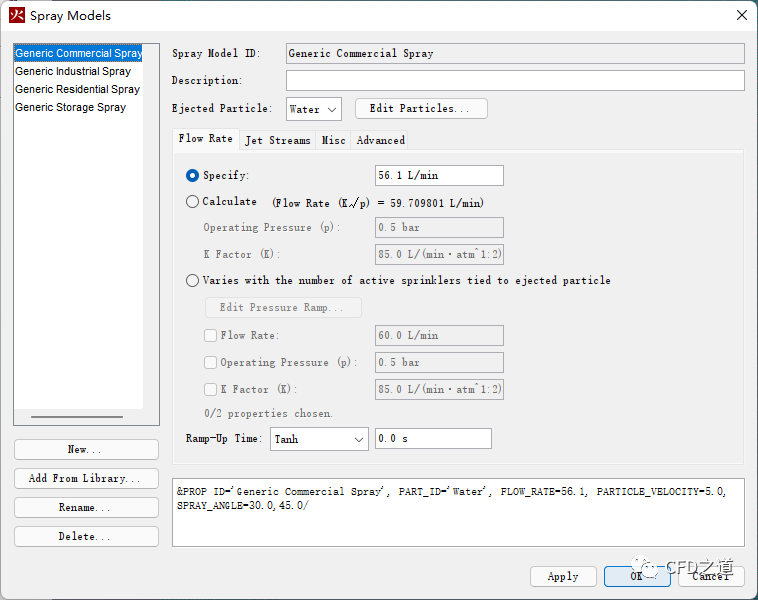Open the Ejected Particle Water dropdown
Screen dimensions: 758x600
(x=313, y=109)
